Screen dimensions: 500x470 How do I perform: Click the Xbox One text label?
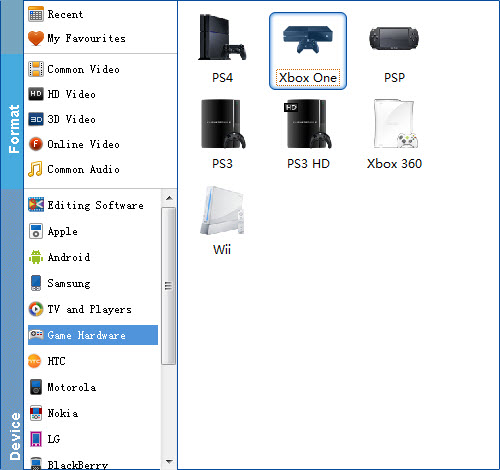[x=308, y=78]
